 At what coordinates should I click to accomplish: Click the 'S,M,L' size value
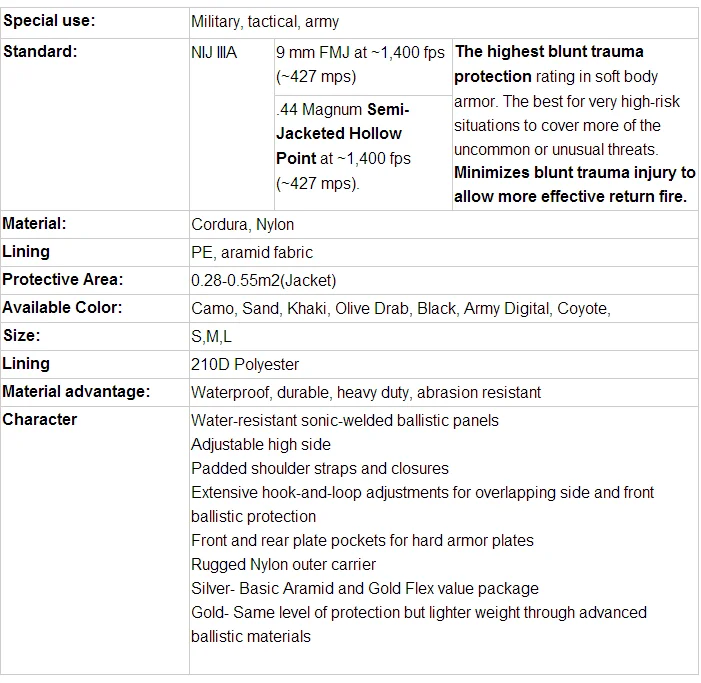tap(211, 336)
